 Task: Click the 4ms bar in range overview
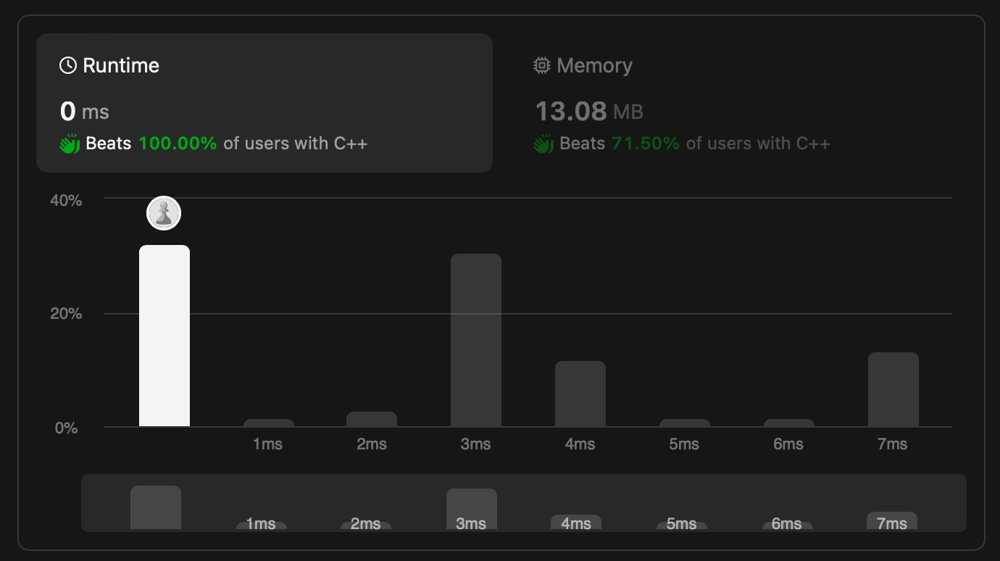pyautogui.click(x=576, y=522)
